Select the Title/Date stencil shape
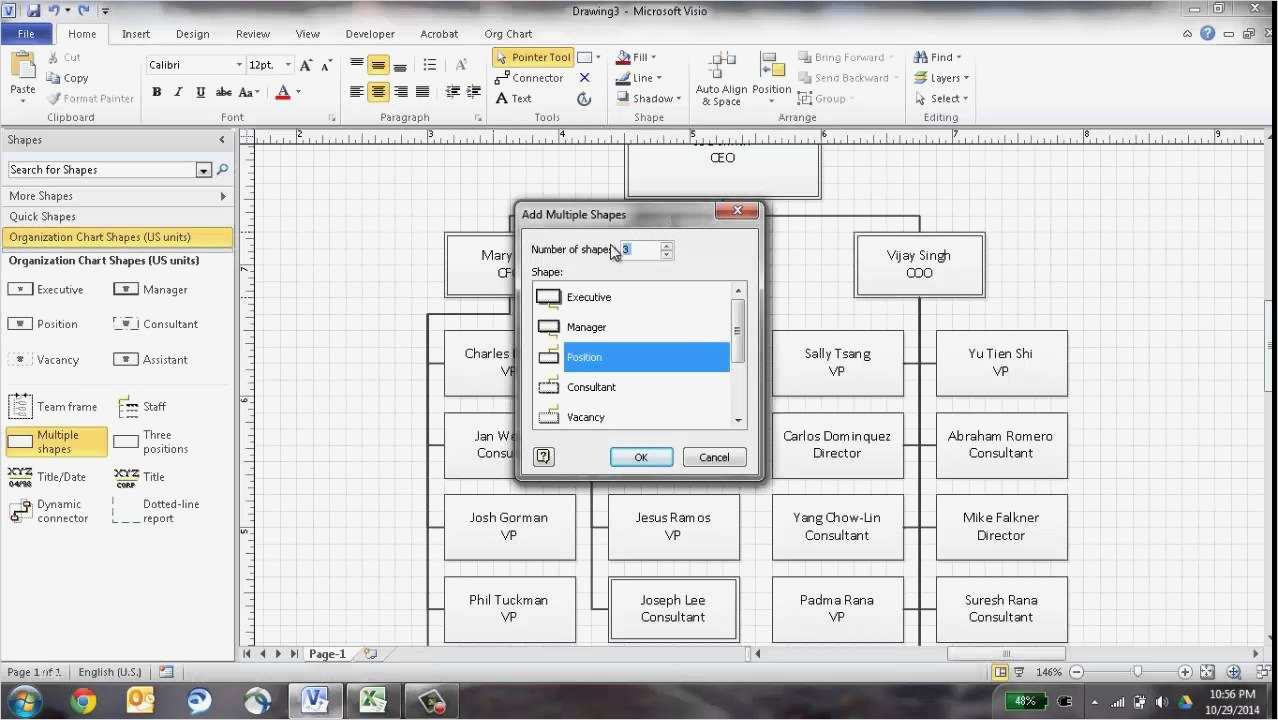The width and height of the screenshot is (1278, 720). (47, 477)
